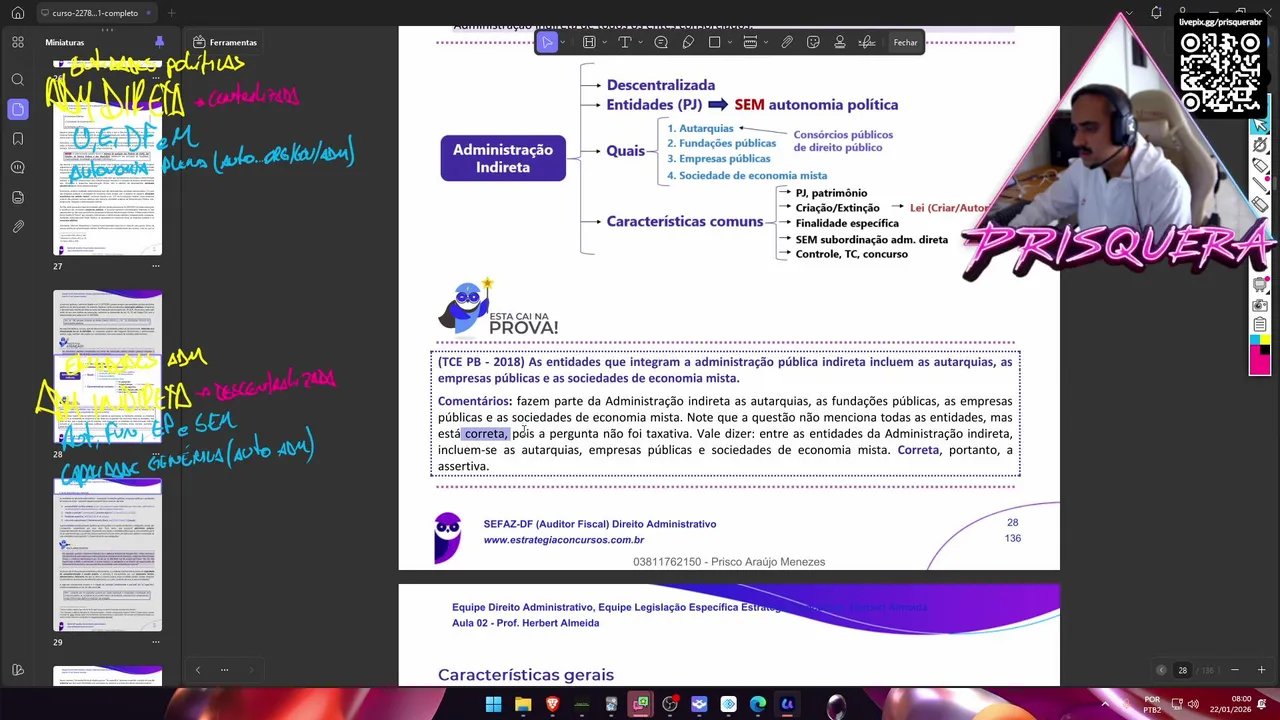Click the highlighted word 'correta,'

(x=486, y=434)
